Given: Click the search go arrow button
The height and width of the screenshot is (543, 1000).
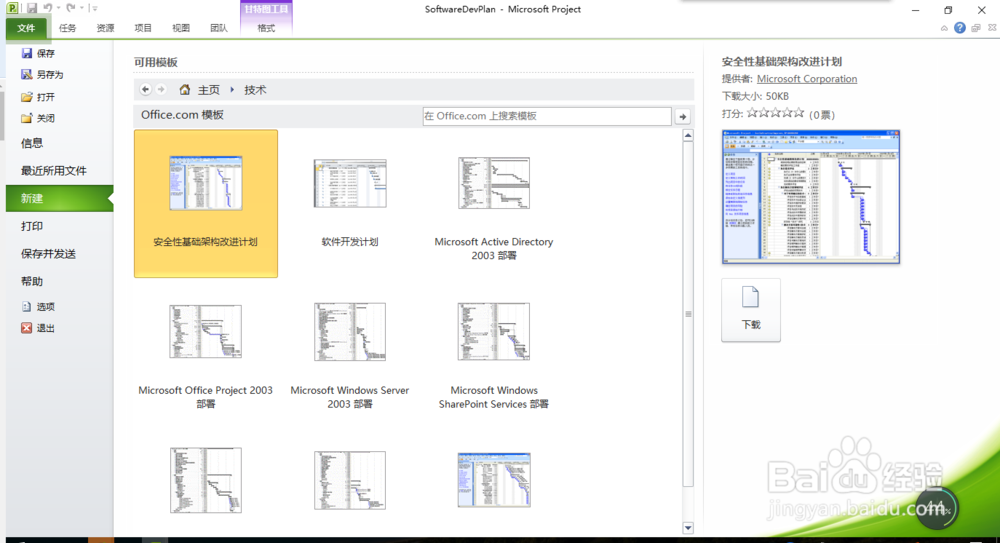Looking at the screenshot, I should [x=683, y=117].
